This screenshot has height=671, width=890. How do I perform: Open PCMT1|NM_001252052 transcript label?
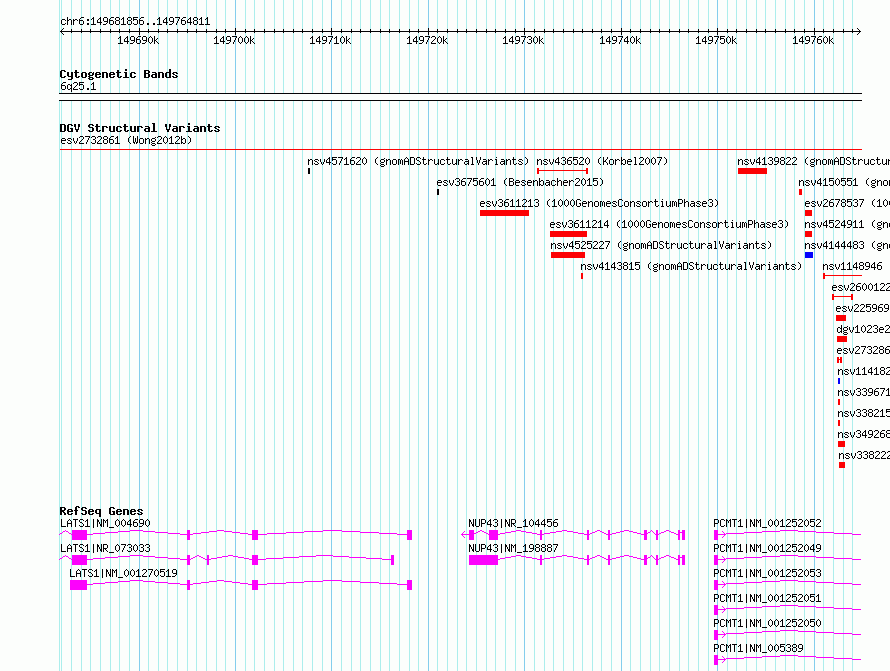(767, 523)
